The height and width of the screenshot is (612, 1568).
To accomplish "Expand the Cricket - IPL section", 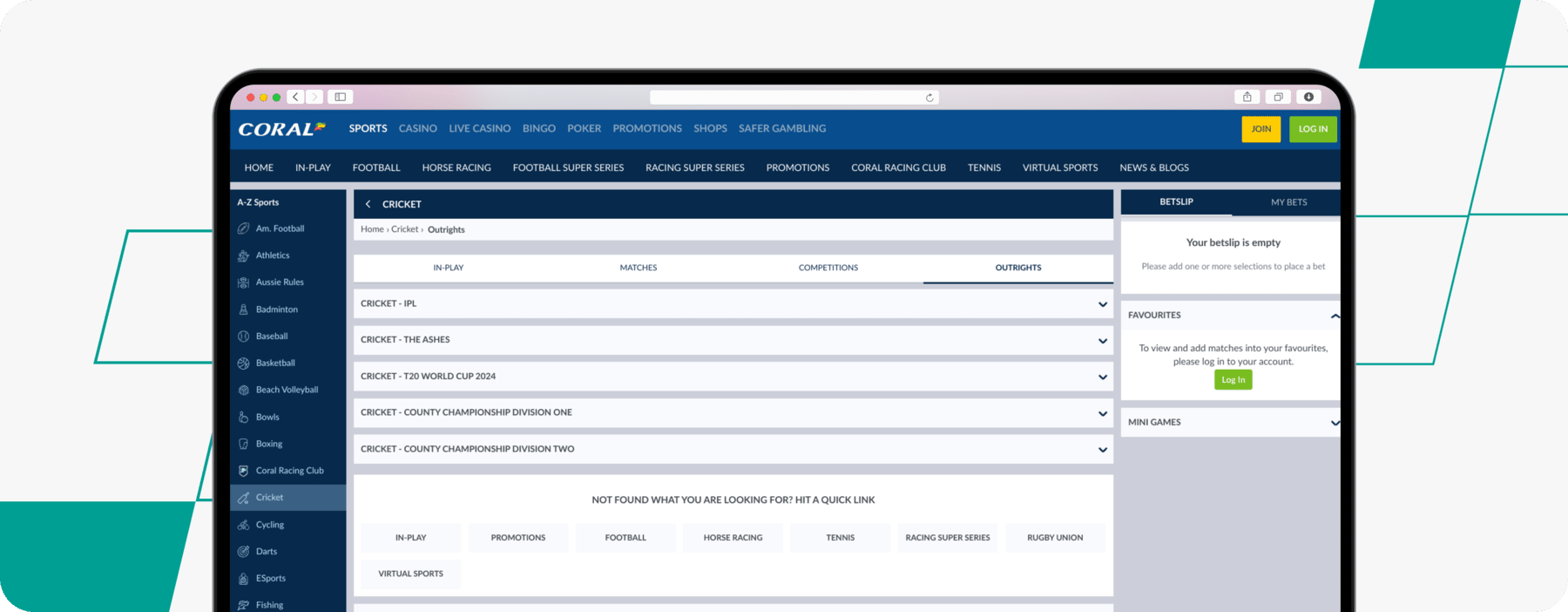I will click(x=733, y=303).
